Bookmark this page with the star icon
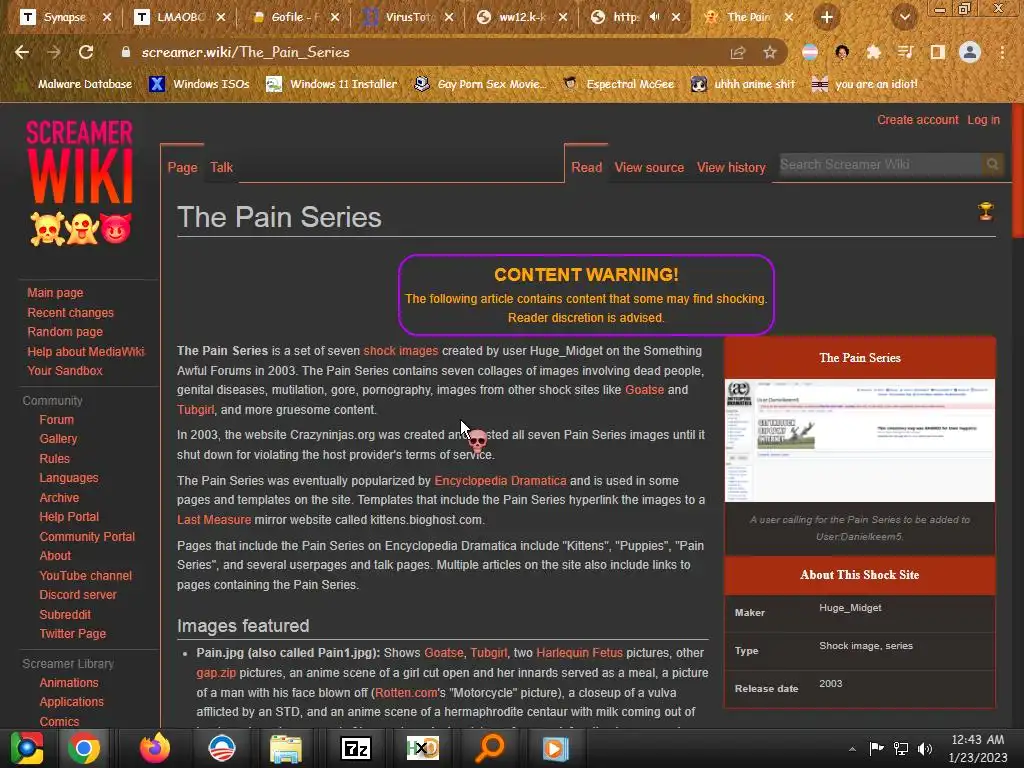The image size is (1024, 768). pos(770,52)
